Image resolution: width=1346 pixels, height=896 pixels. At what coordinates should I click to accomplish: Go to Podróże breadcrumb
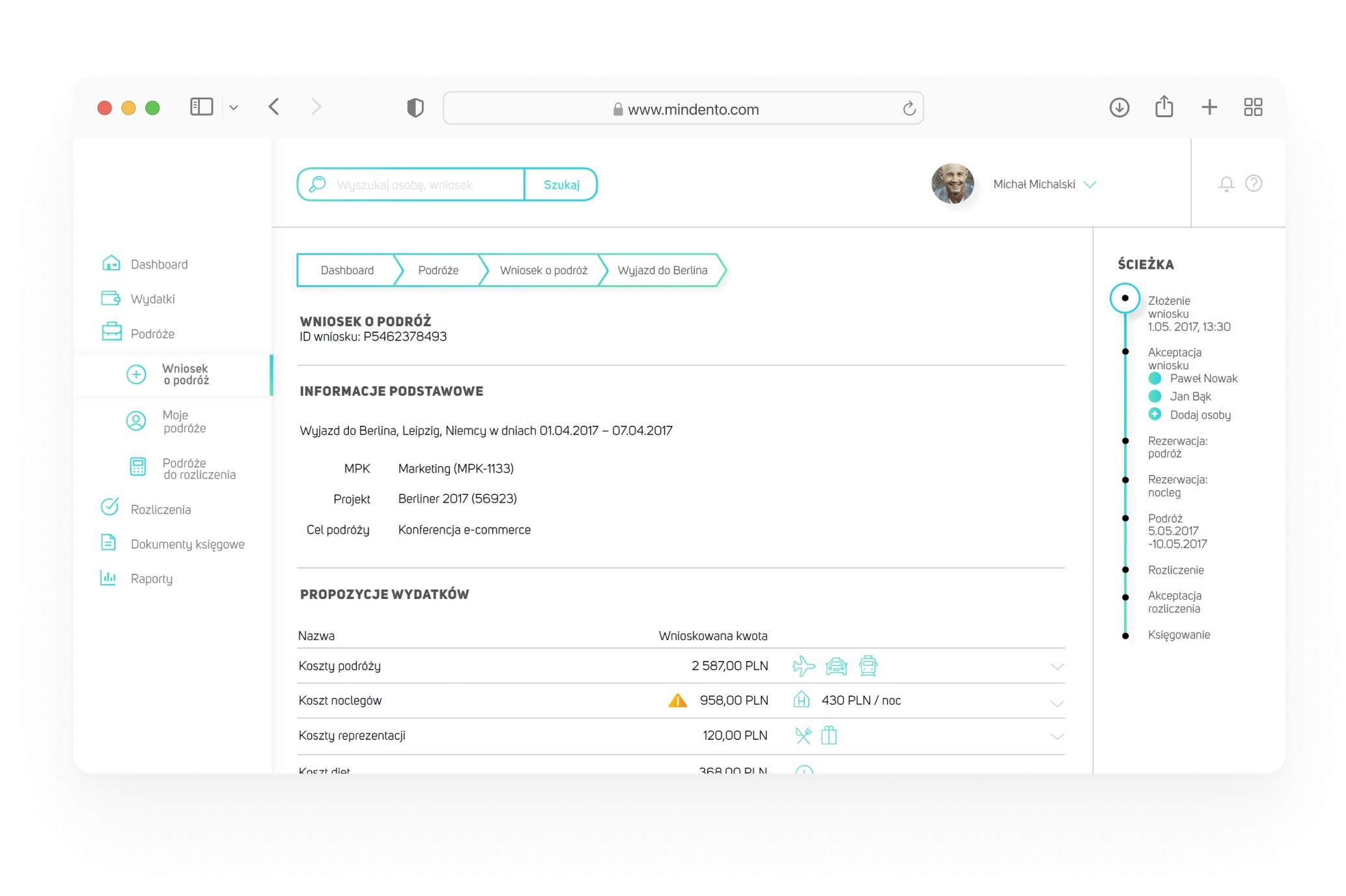click(438, 270)
